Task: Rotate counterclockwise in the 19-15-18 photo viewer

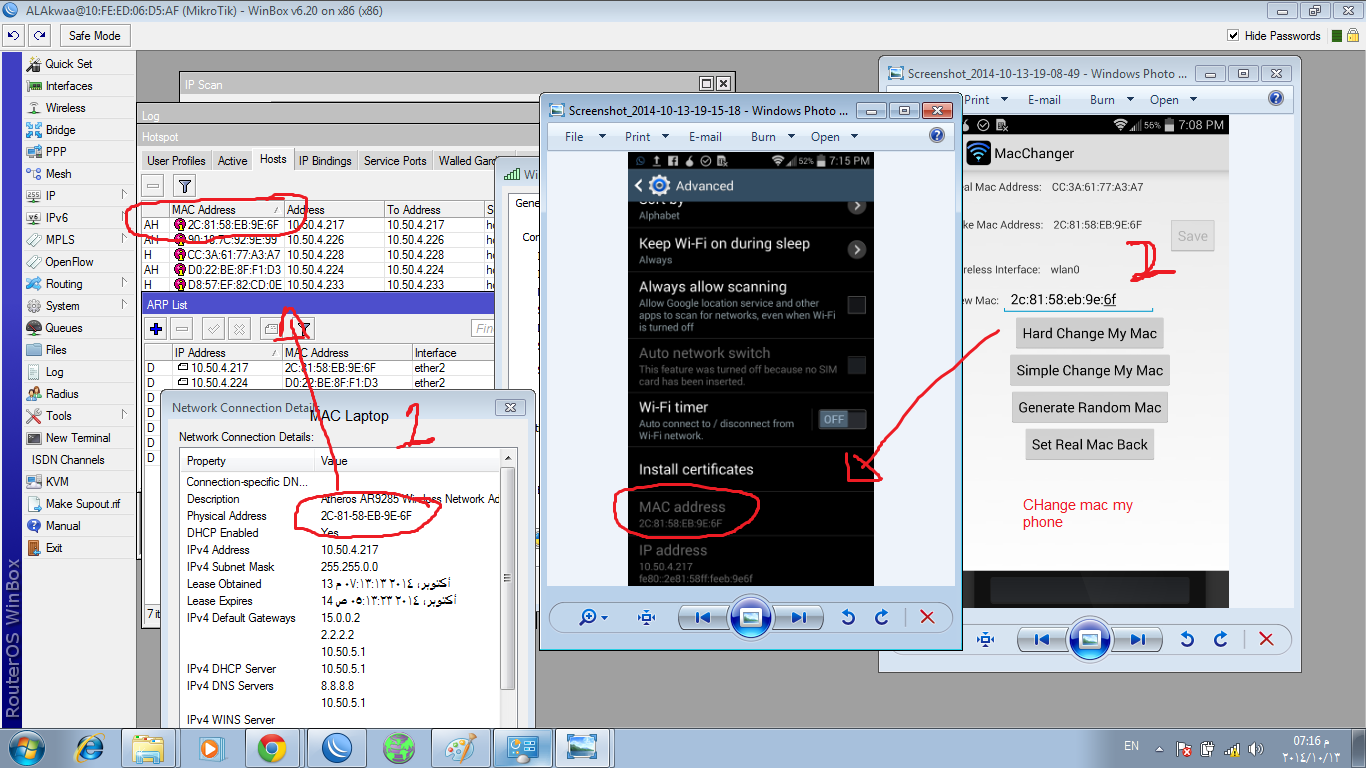Action: pyautogui.click(x=848, y=617)
